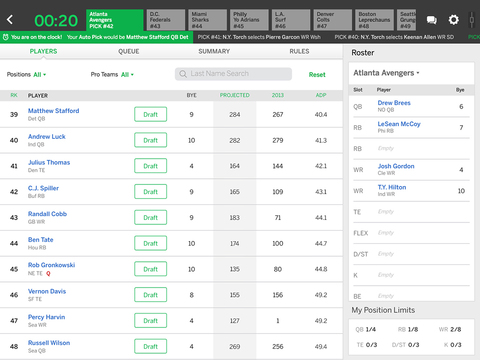
Task: Open the Rules tab
Action: tap(299, 51)
